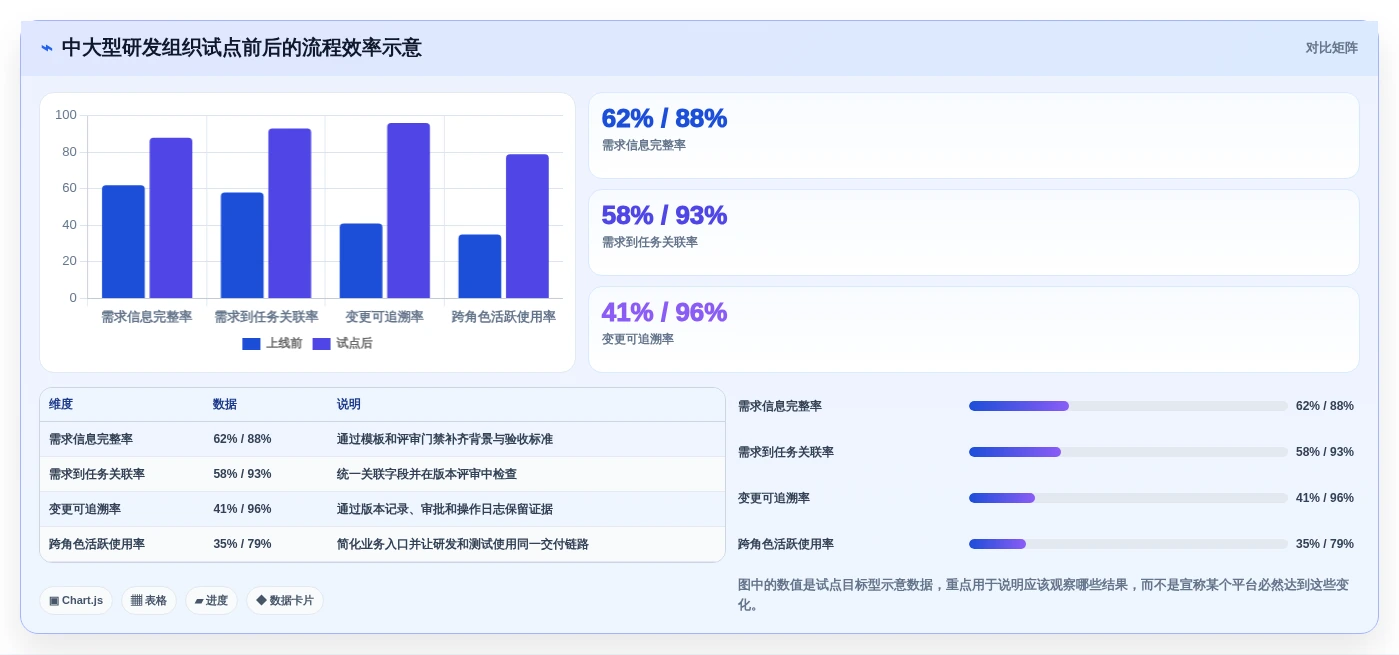Click the 进度 tag chip
Viewport: 1399px width, 655px height.
point(211,600)
